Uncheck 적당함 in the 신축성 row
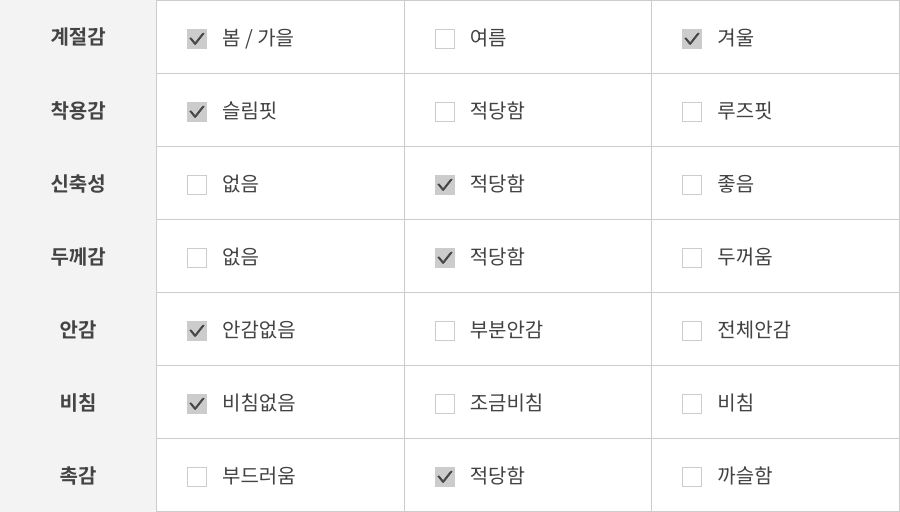900x512 pixels. (445, 185)
